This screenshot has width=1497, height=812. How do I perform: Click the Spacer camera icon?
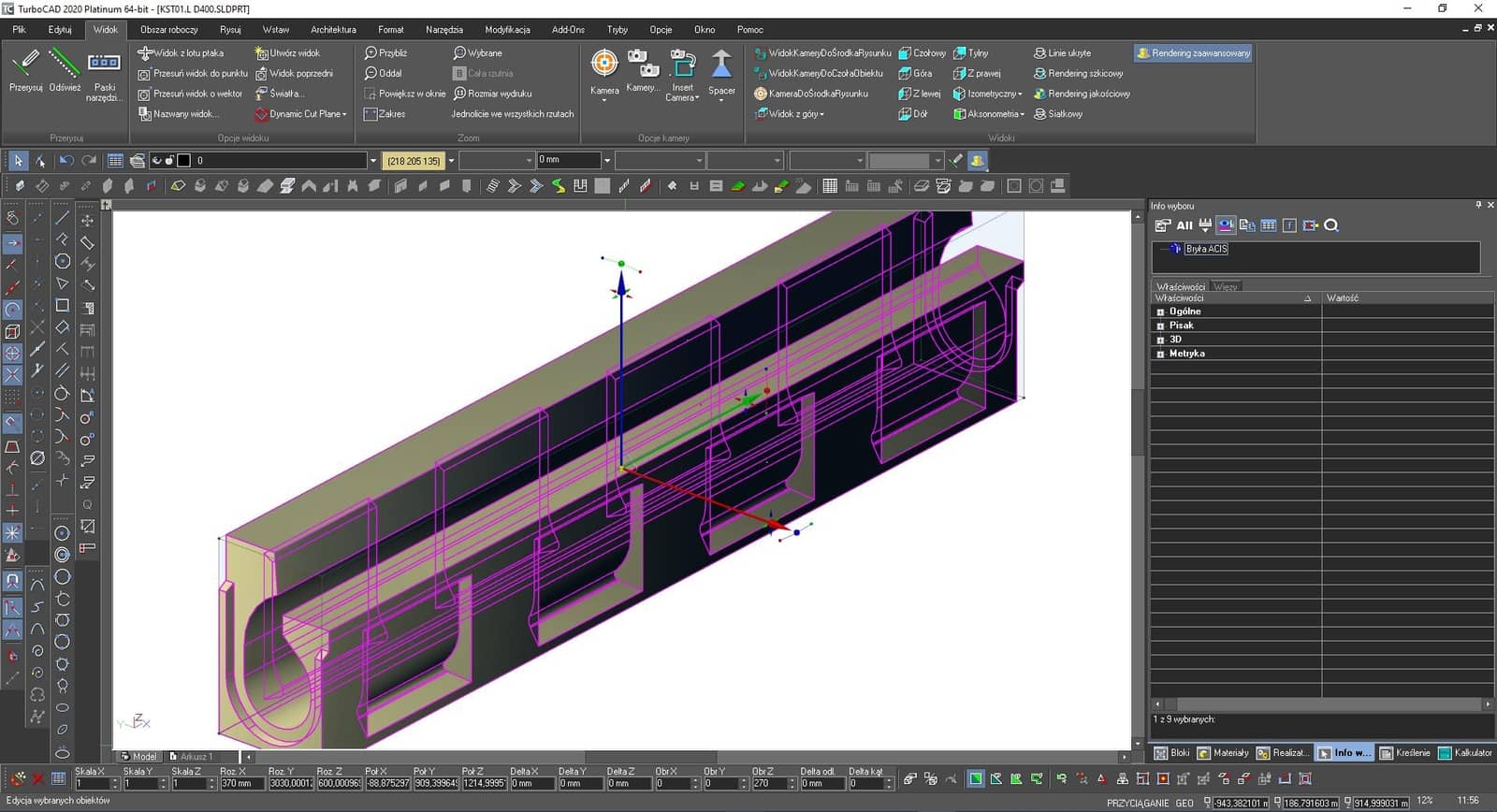point(720,65)
